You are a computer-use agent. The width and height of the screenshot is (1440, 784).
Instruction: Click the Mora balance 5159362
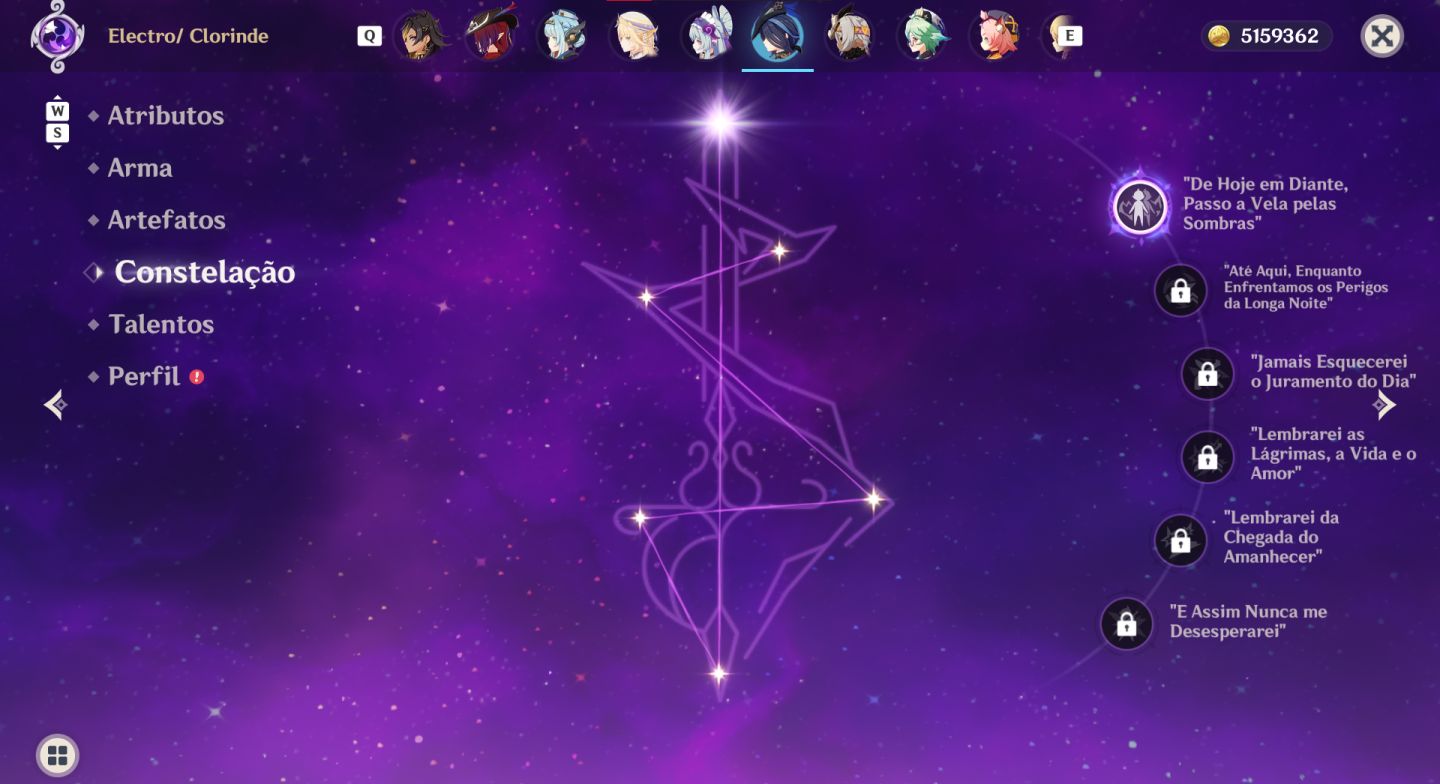point(1266,36)
